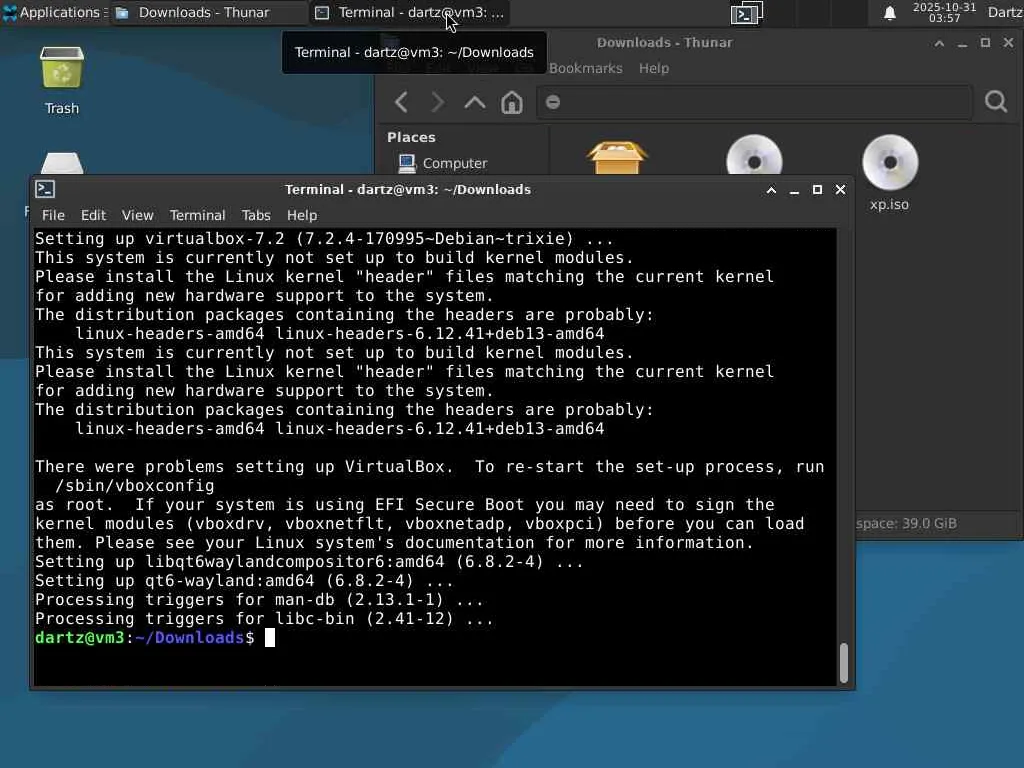Image resolution: width=1024 pixels, height=768 pixels.
Task: Click the /sbin/vboxconfig text in terminal
Action: [135, 485]
